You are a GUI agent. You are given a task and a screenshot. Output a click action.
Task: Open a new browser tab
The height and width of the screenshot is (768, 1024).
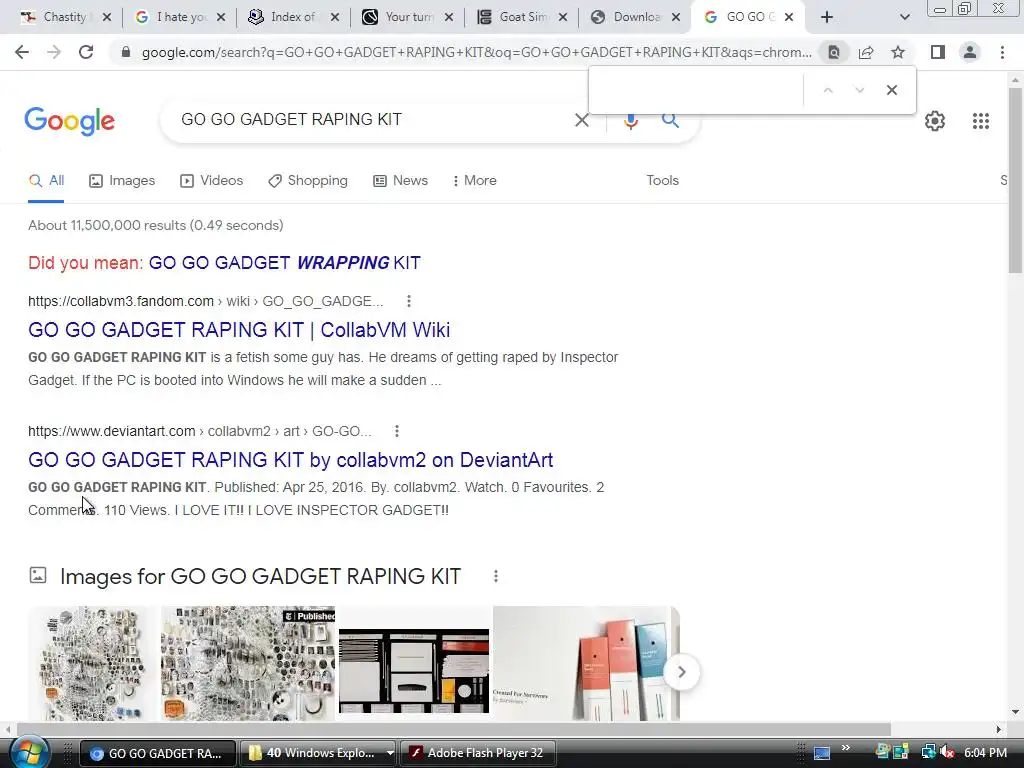pyautogui.click(x=827, y=17)
